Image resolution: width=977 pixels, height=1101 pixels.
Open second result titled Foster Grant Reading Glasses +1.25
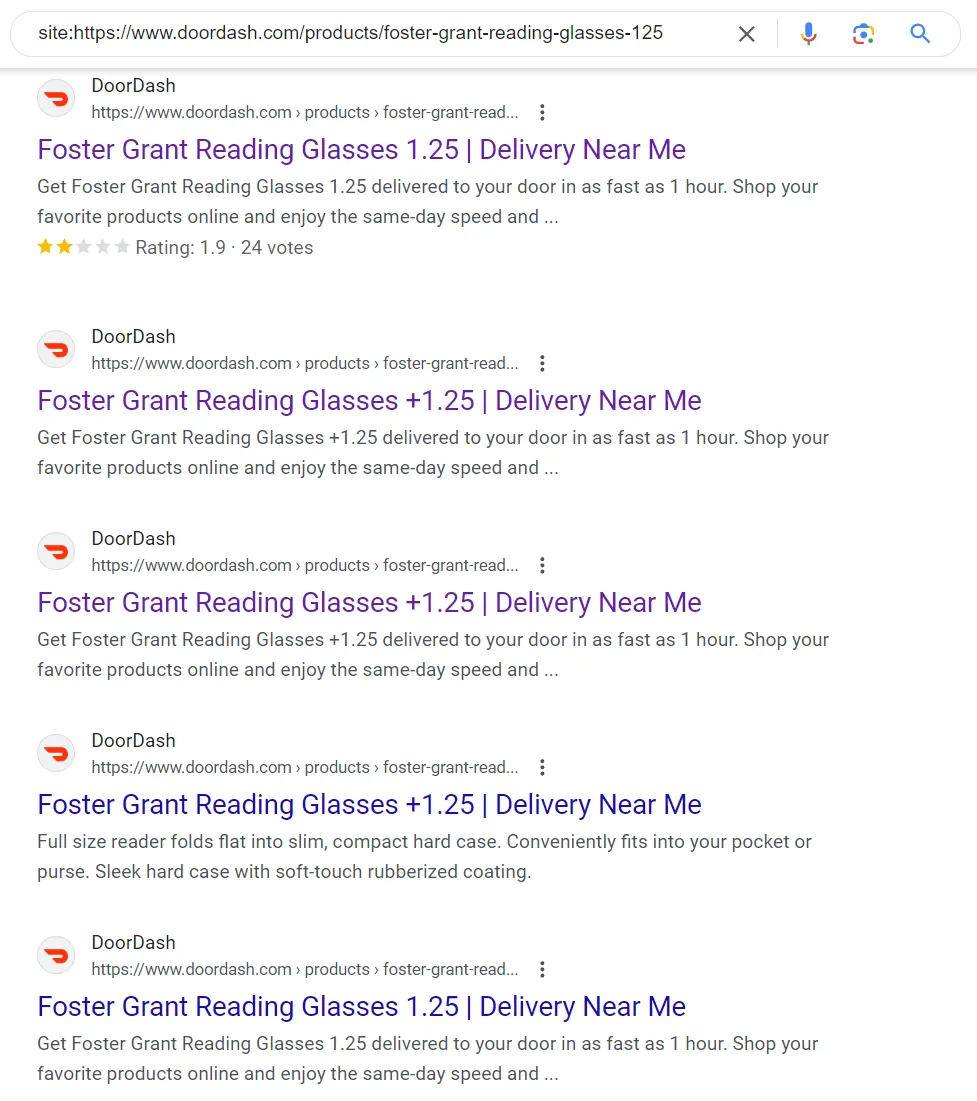pos(369,401)
